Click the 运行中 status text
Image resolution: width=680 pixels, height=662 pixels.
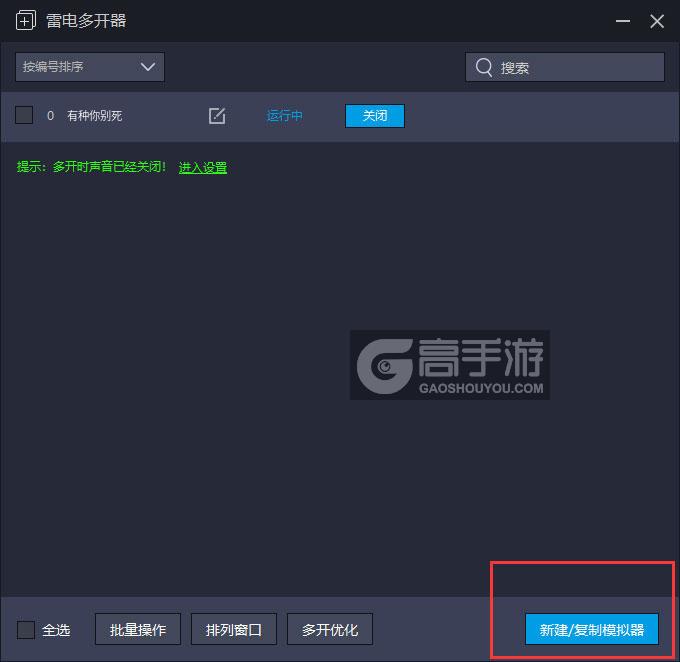284,116
